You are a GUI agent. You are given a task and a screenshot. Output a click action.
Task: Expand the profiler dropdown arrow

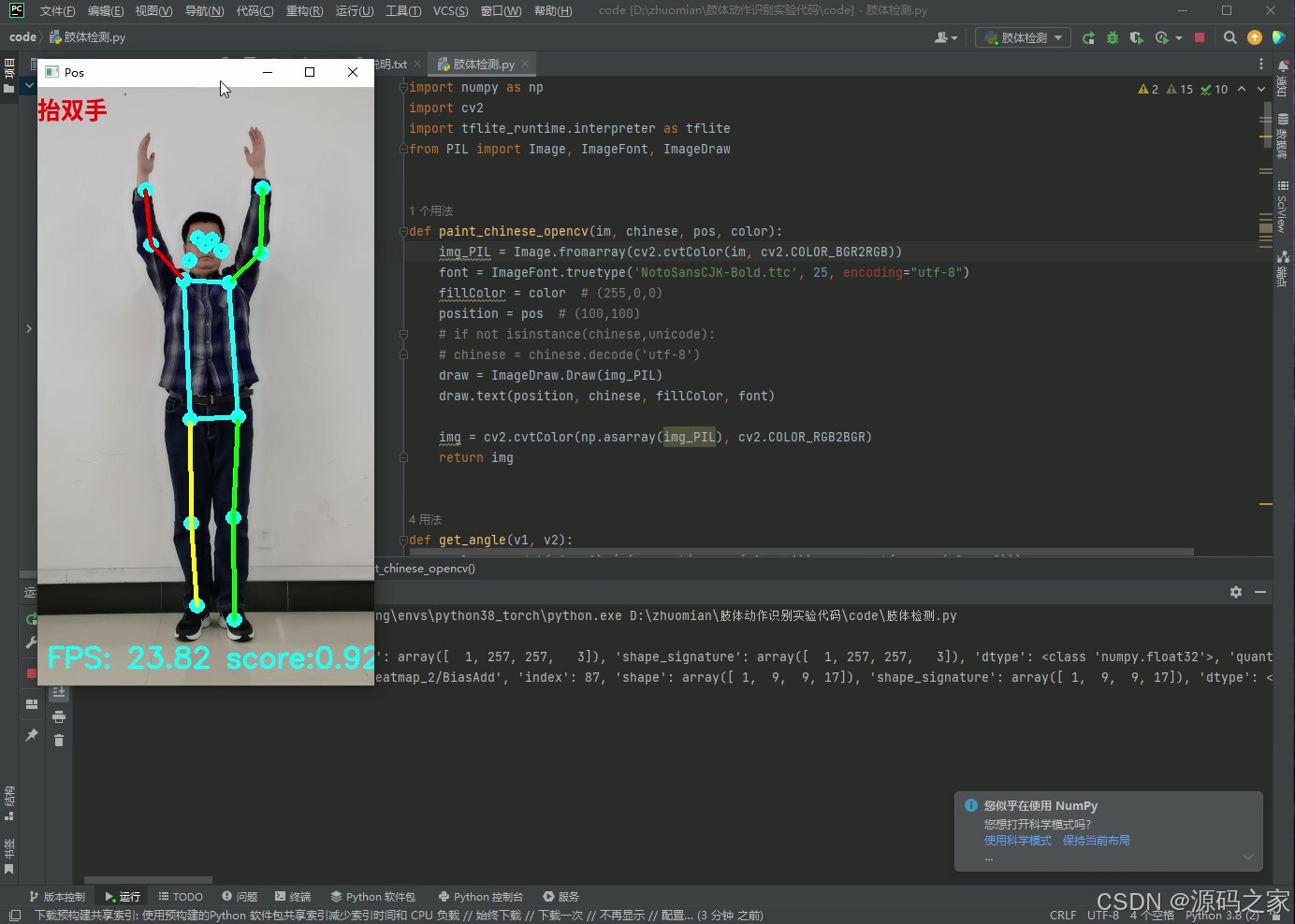coord(1178,37)
